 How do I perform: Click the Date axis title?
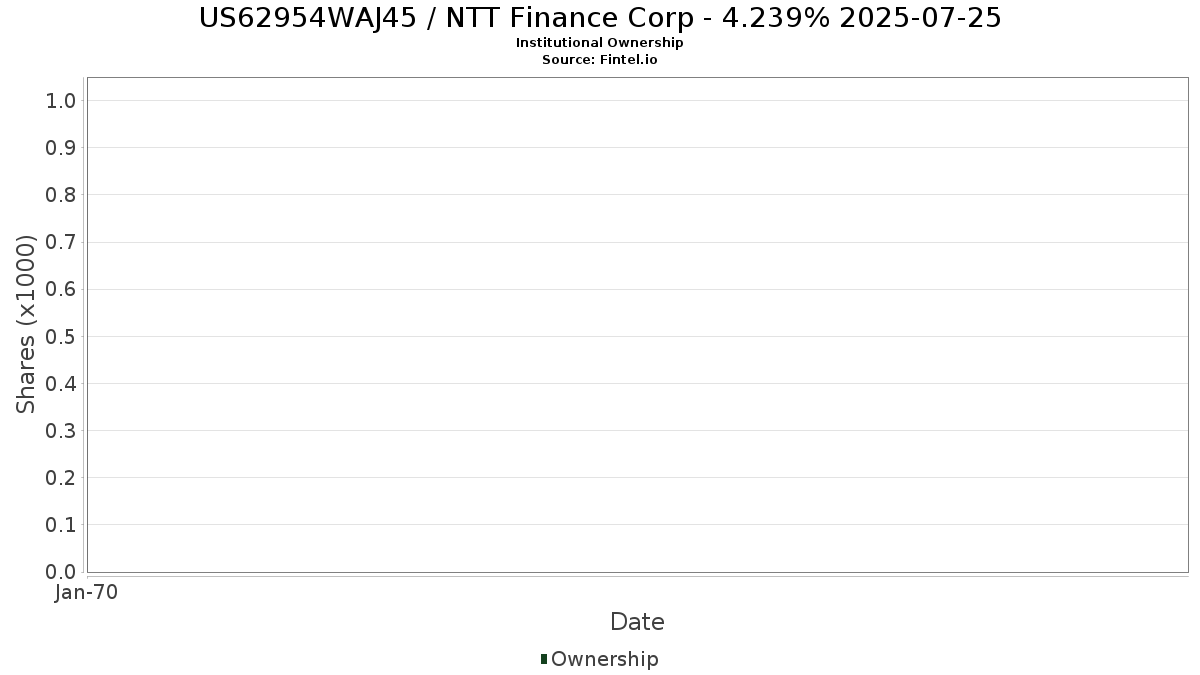tap(637, 622)
